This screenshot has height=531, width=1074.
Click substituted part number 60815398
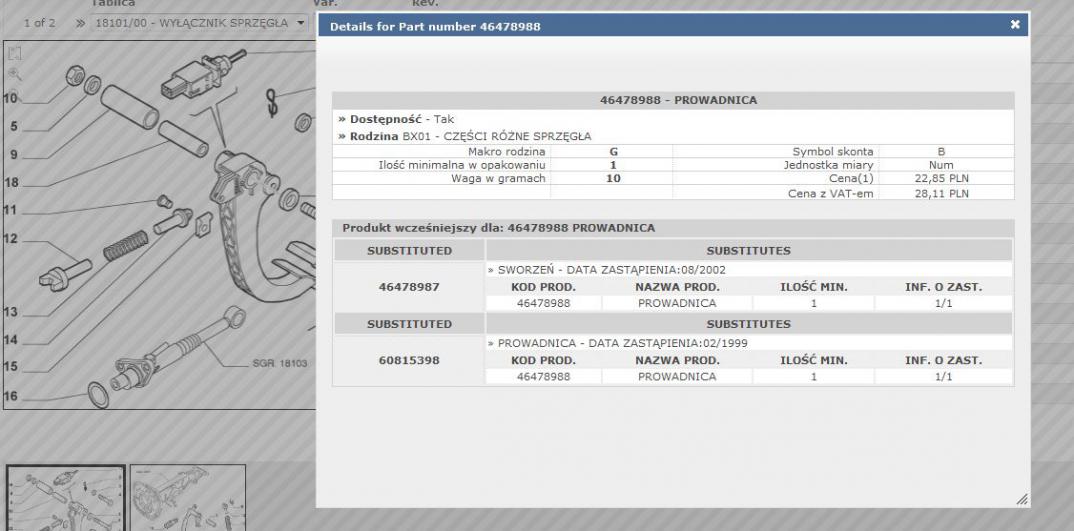point(409,360)
